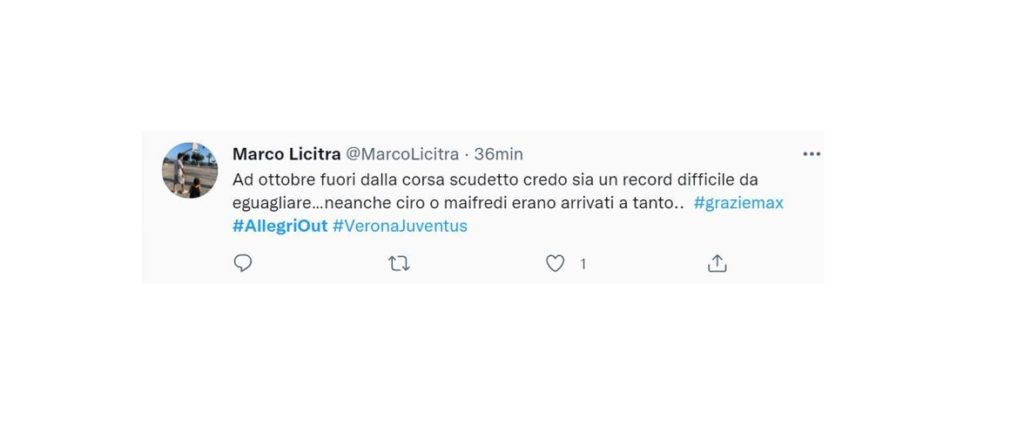Open the #graziemax hashtag

pyautogui.click(x=739, y=203)
